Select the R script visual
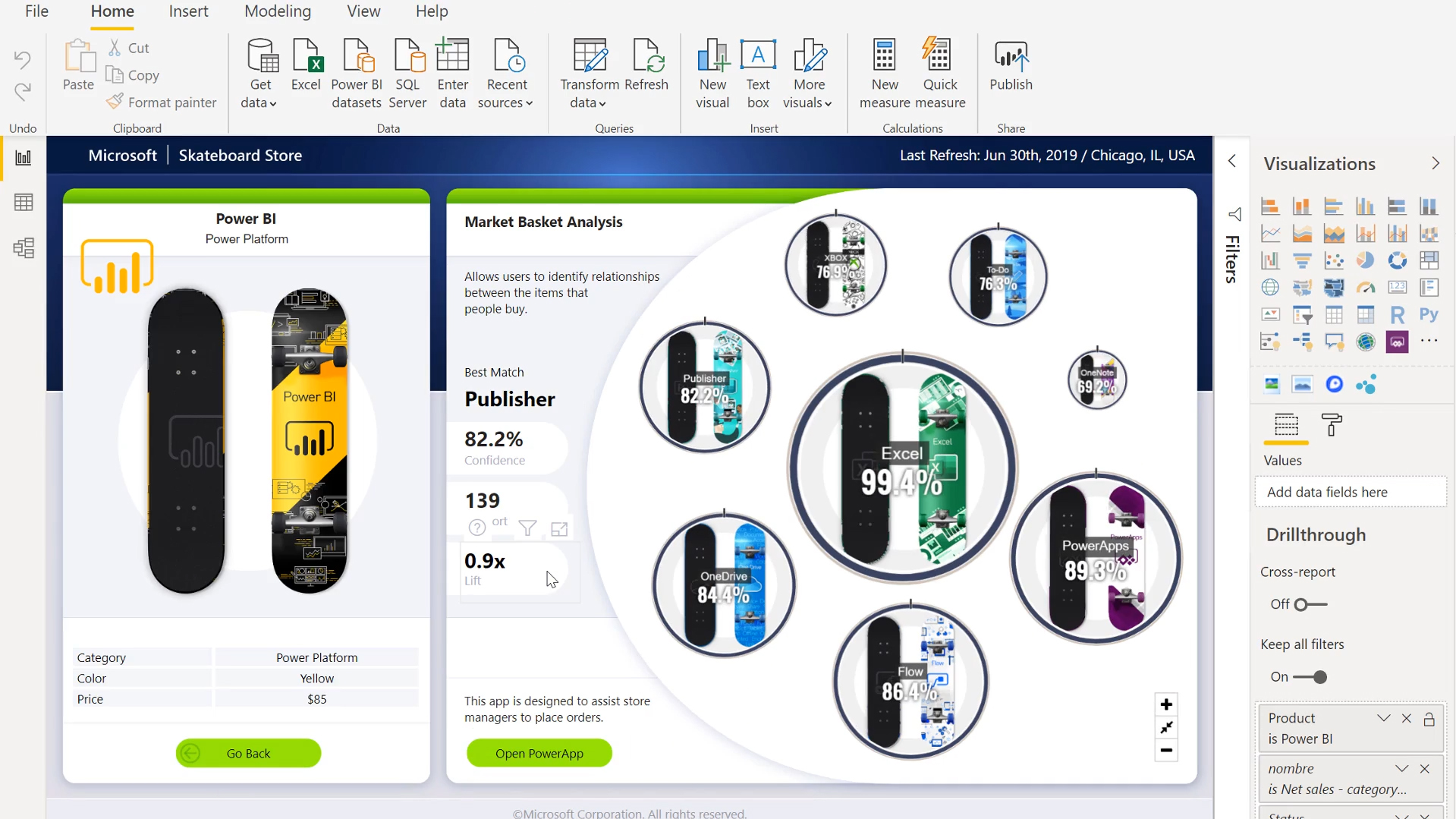 pyautogui.click(x=1398, y=315)
